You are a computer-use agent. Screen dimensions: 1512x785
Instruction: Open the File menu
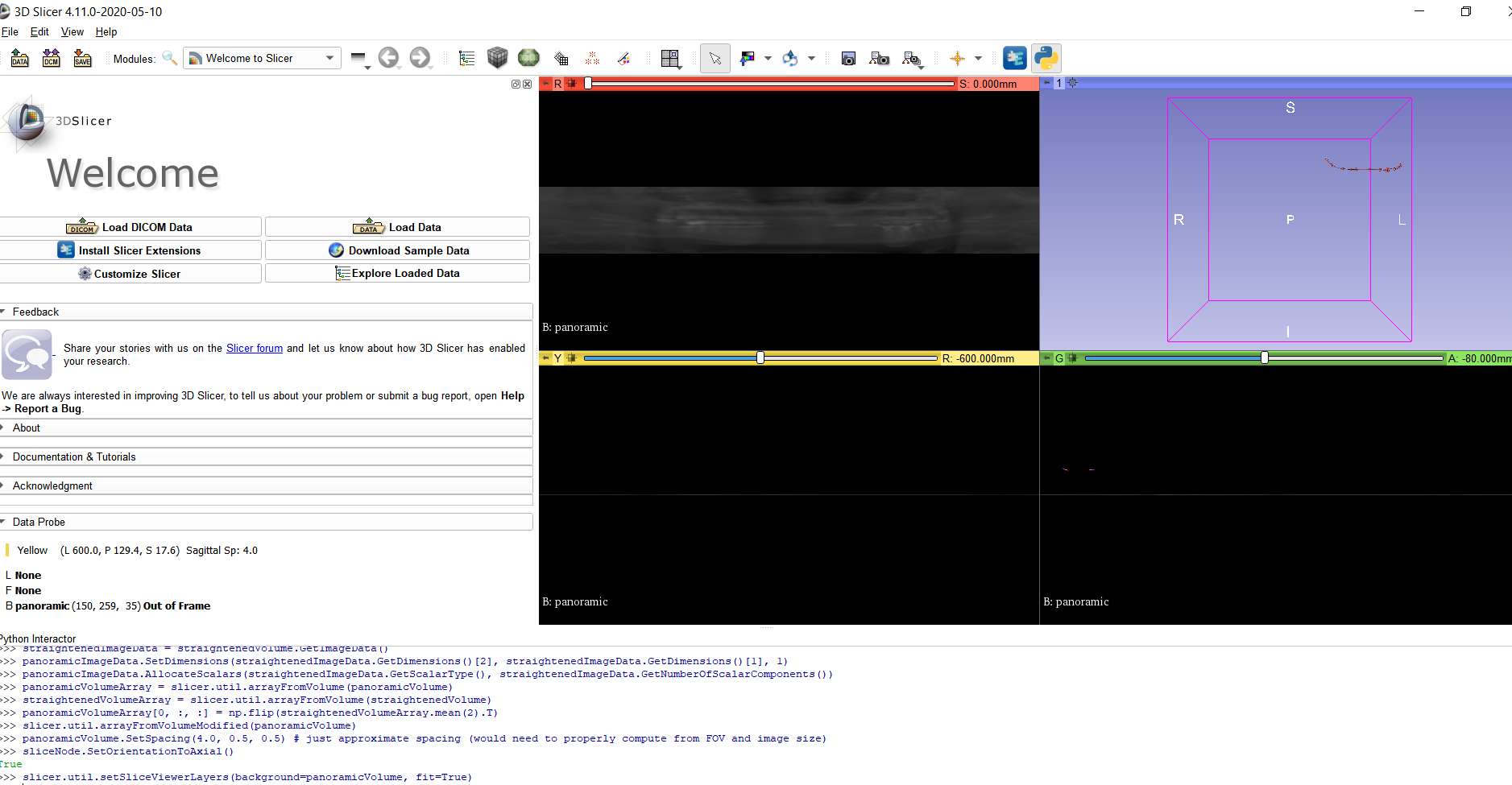coord(10,32)
